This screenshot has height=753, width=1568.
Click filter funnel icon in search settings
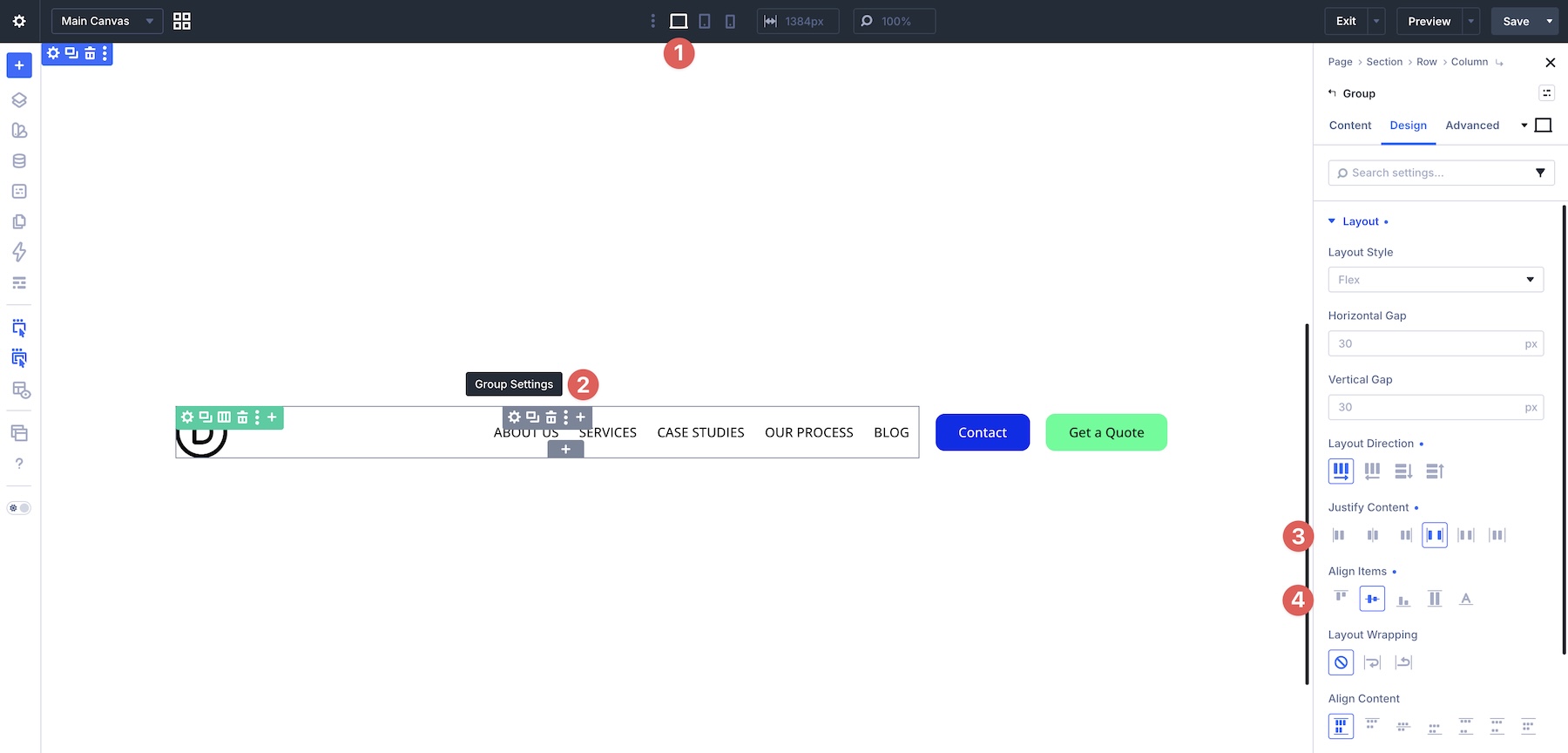(1540, 173)
